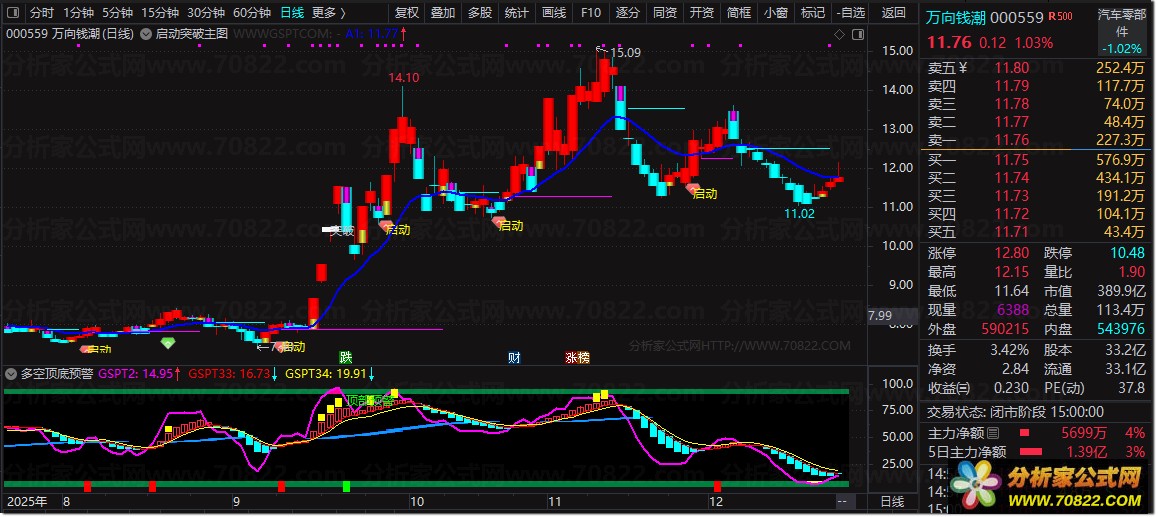
Task: Click the diamond marker icon above chart
Action: click(838, 34)
